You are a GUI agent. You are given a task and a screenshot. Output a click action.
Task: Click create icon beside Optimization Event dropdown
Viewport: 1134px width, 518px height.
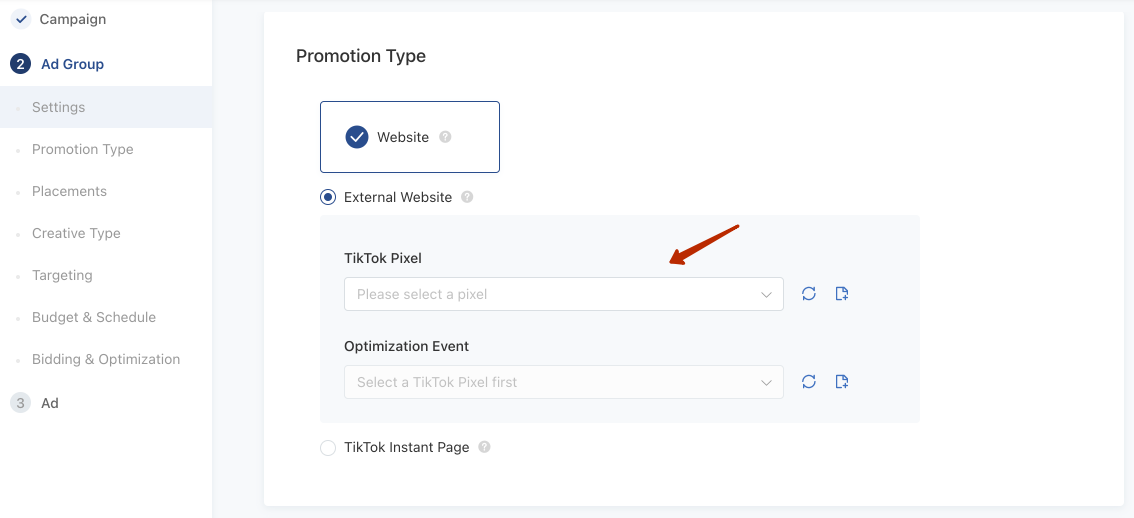[842, 382]
